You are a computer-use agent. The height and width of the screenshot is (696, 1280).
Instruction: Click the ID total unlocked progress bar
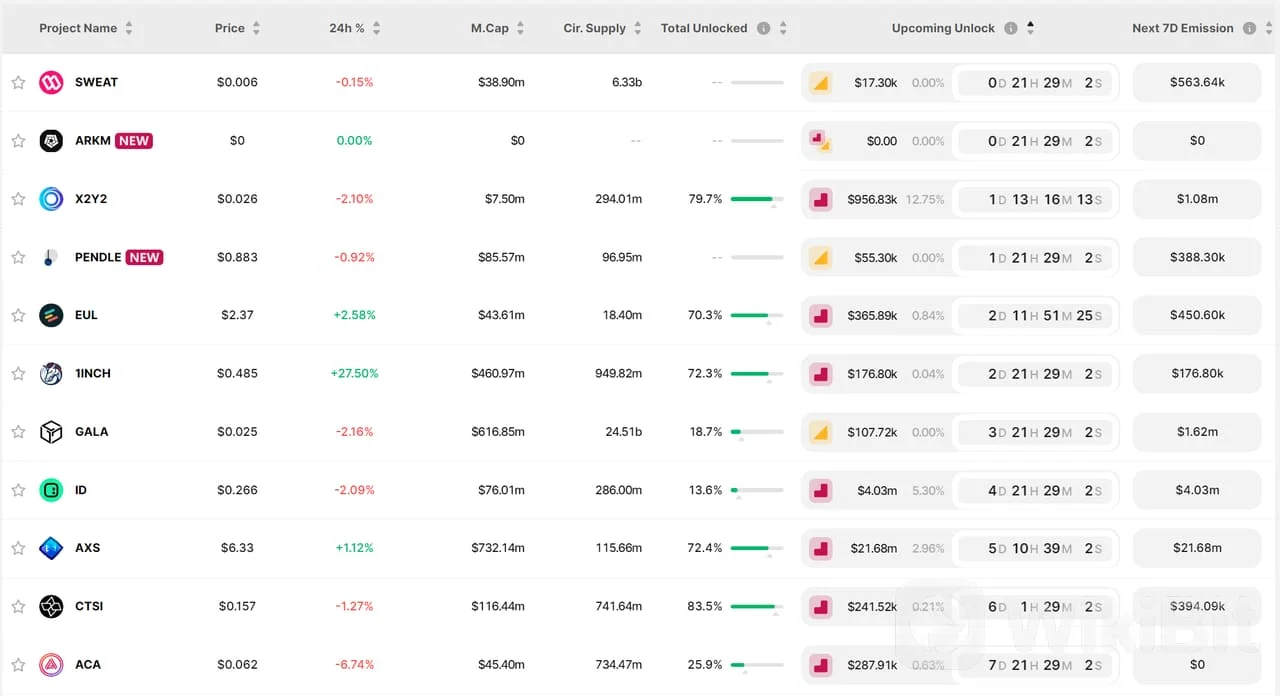757,490
